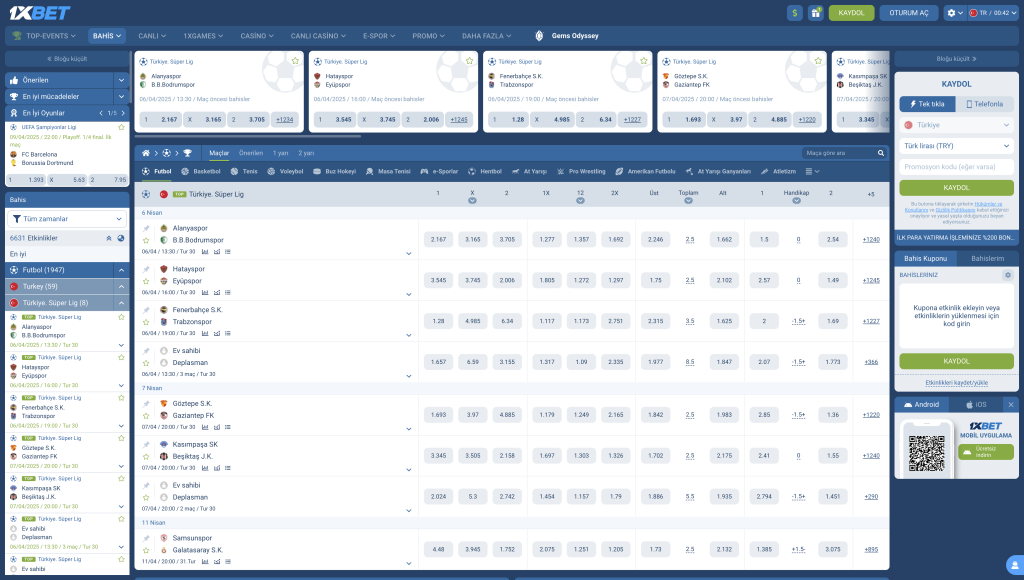Select the Tenis sport icon tab
Image resolution: width=1024 pixels, height=580 pixels.
[244, 172]
